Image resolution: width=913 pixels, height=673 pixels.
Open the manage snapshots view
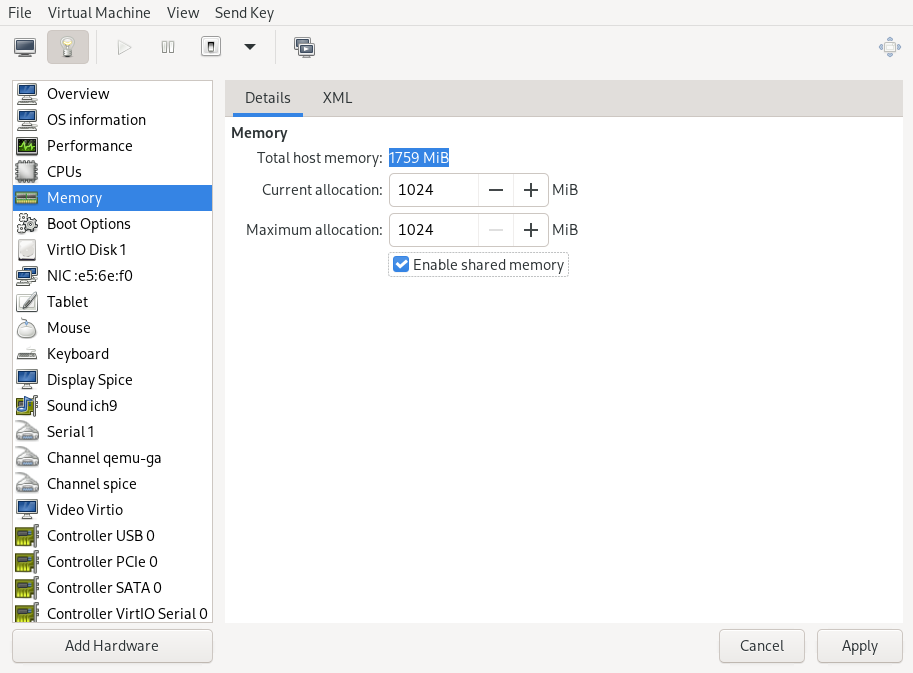click(304, 47)
